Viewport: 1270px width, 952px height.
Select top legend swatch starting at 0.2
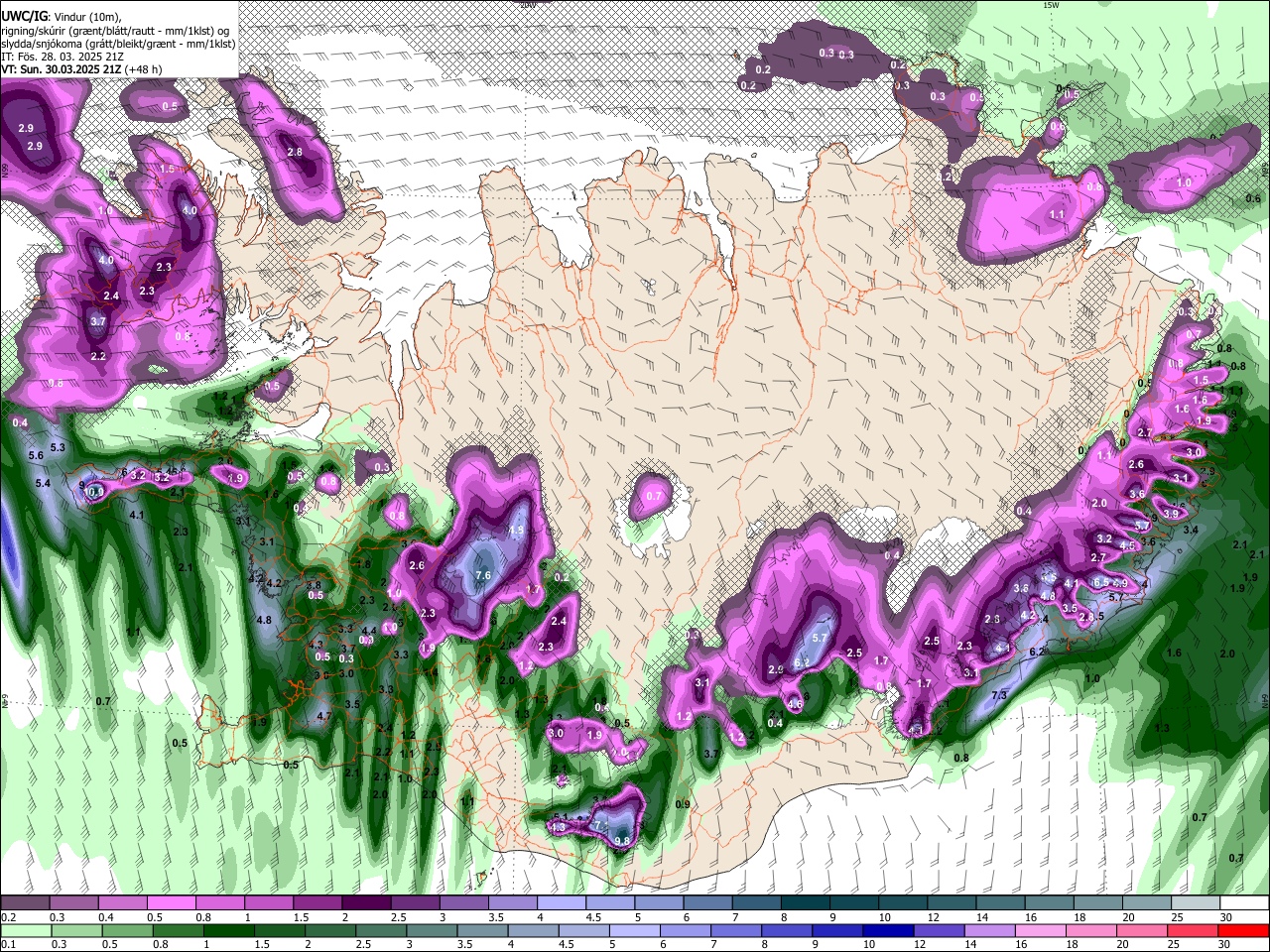tap(25, 903)
